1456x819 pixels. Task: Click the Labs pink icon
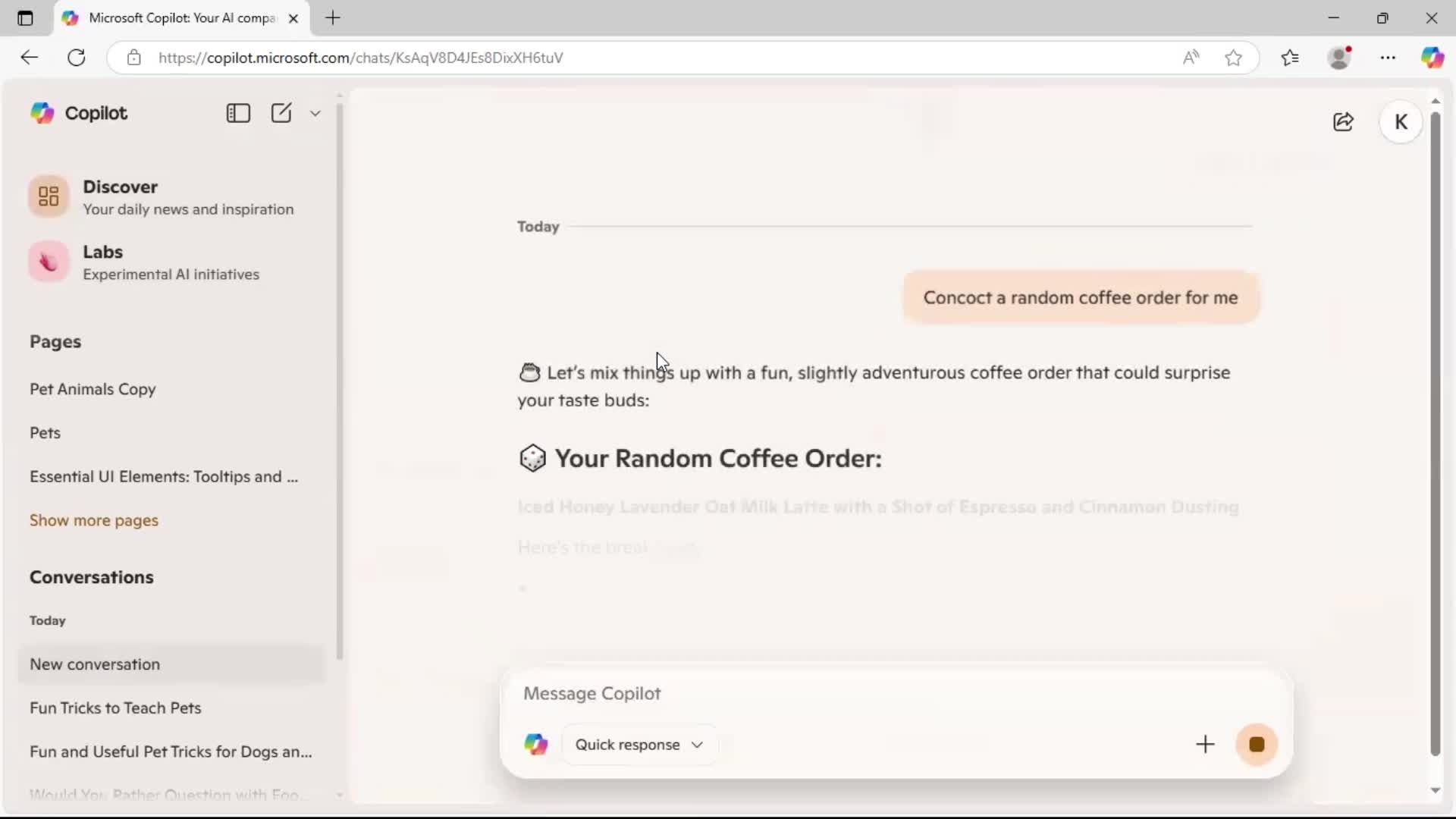49,262
